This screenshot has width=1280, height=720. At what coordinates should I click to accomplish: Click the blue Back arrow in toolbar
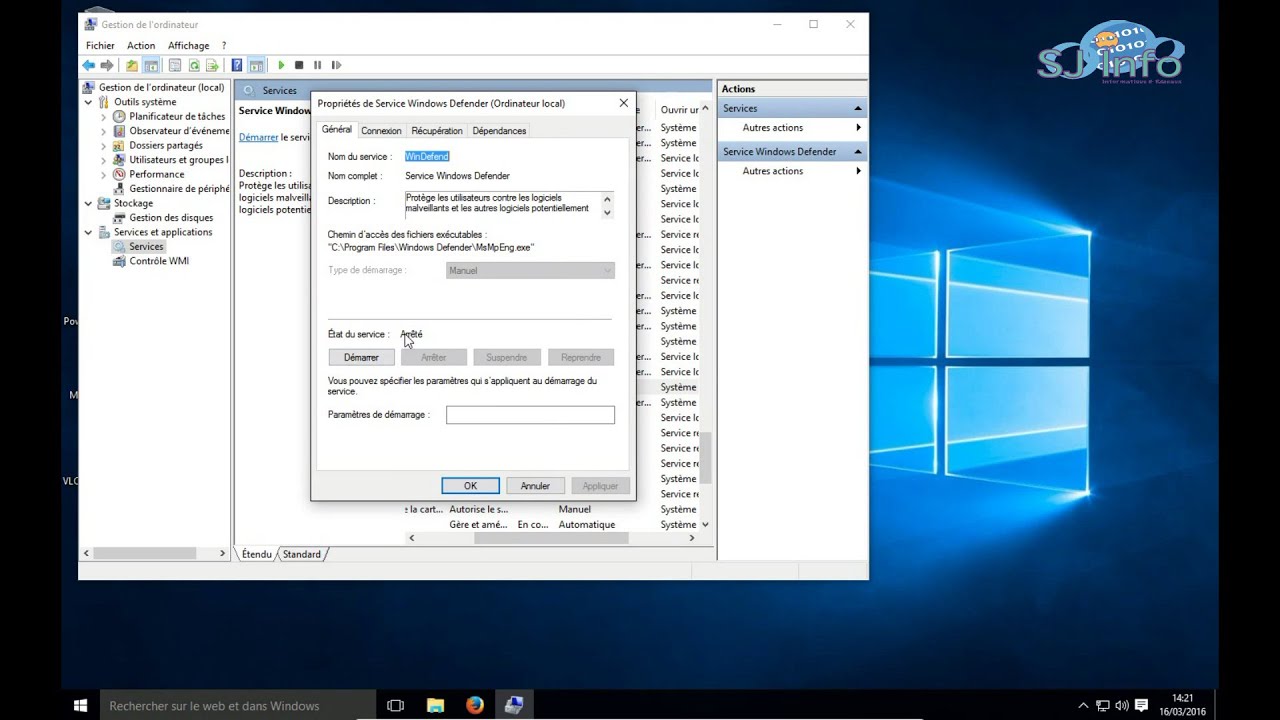click(88, 65)
